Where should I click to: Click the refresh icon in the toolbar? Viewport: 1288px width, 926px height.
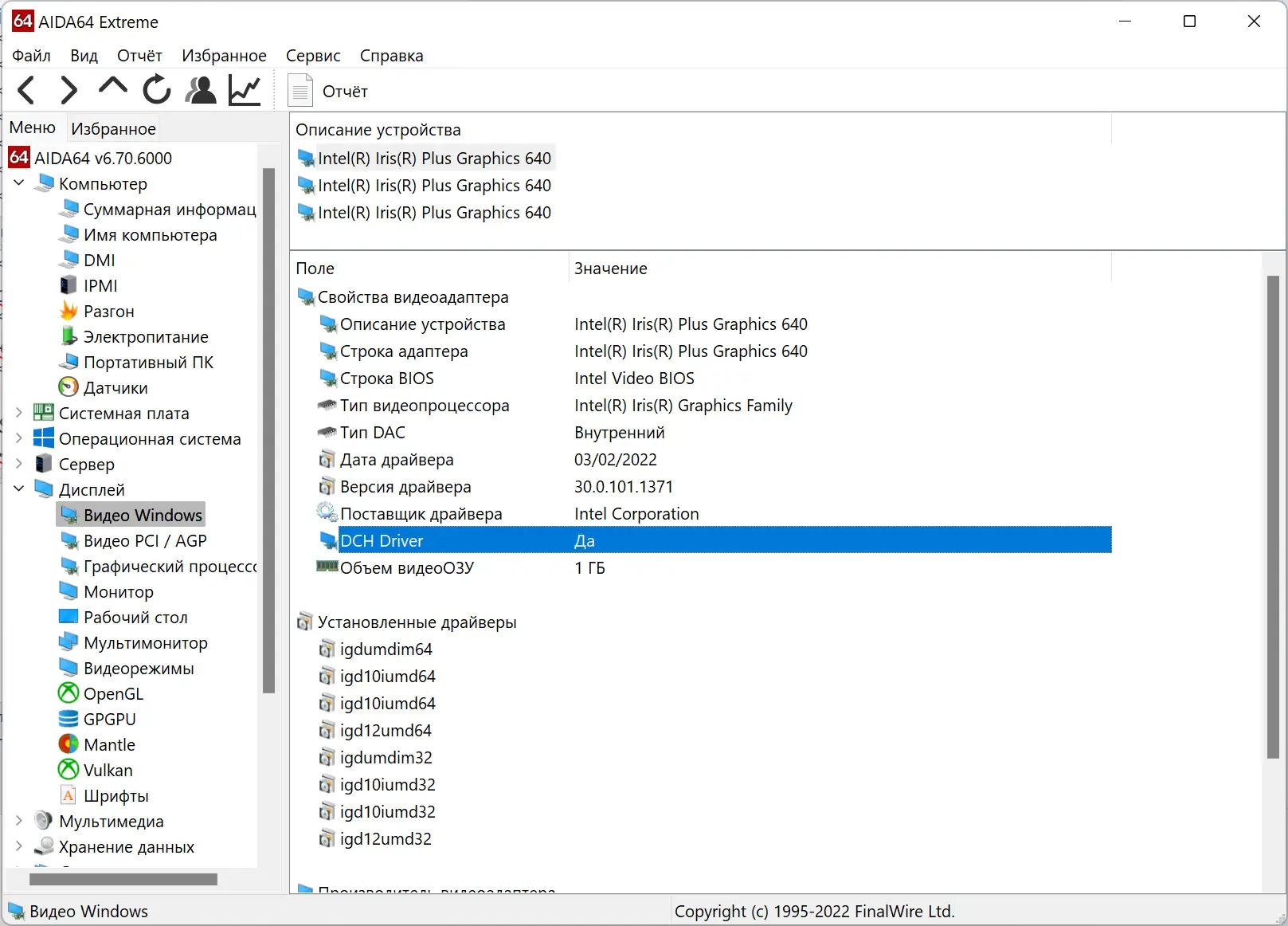point(156,89)
